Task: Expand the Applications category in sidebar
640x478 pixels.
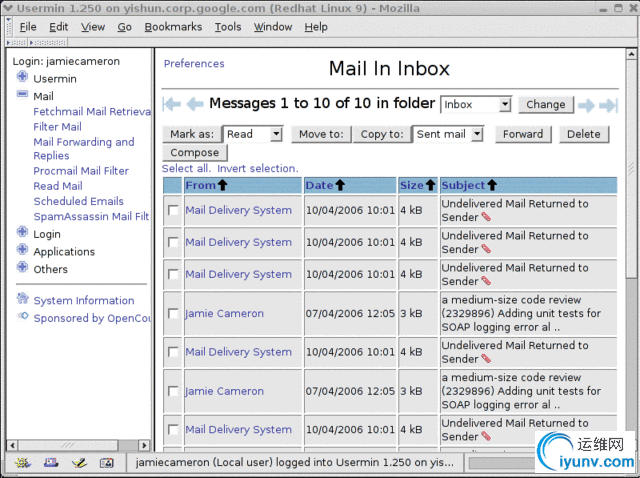Action: point(22,250)
